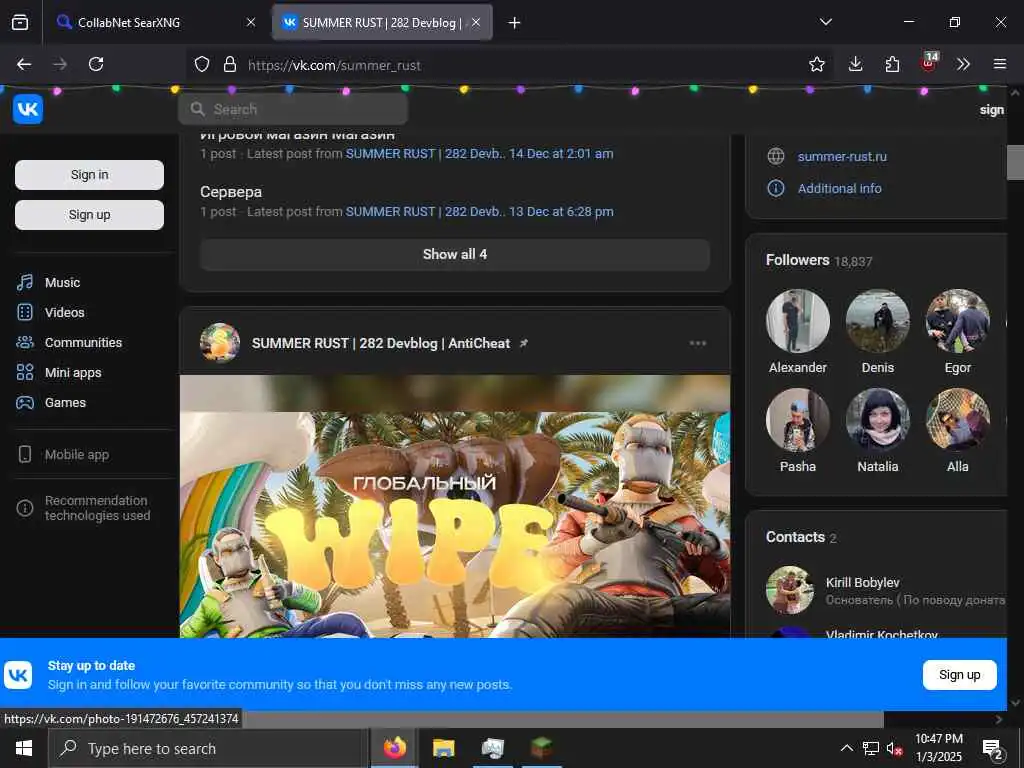Open latest post link dated 13 Dec
1024x768 pixels.
479,212
